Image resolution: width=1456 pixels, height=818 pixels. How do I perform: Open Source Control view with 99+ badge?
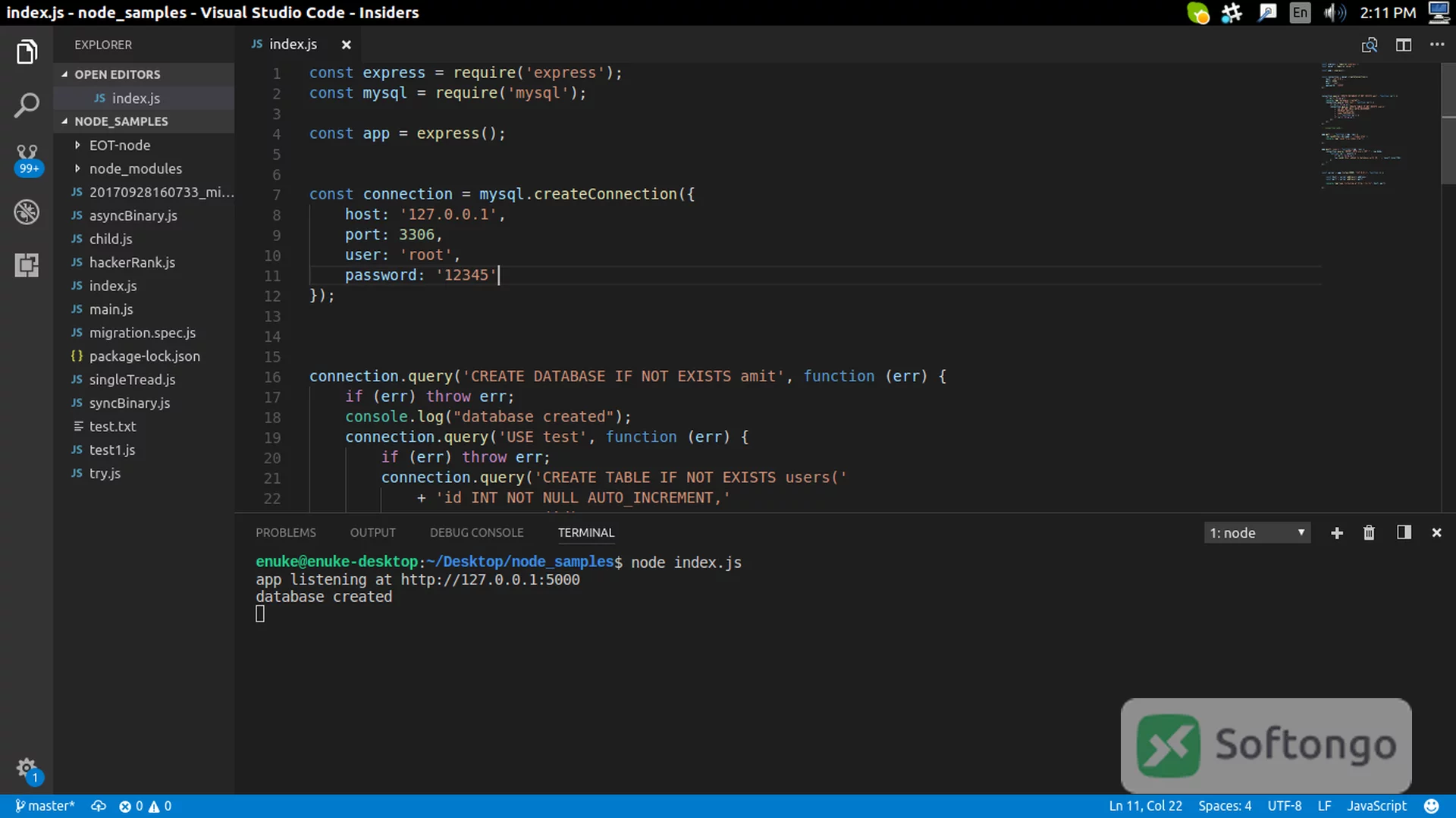coord(27,159)
